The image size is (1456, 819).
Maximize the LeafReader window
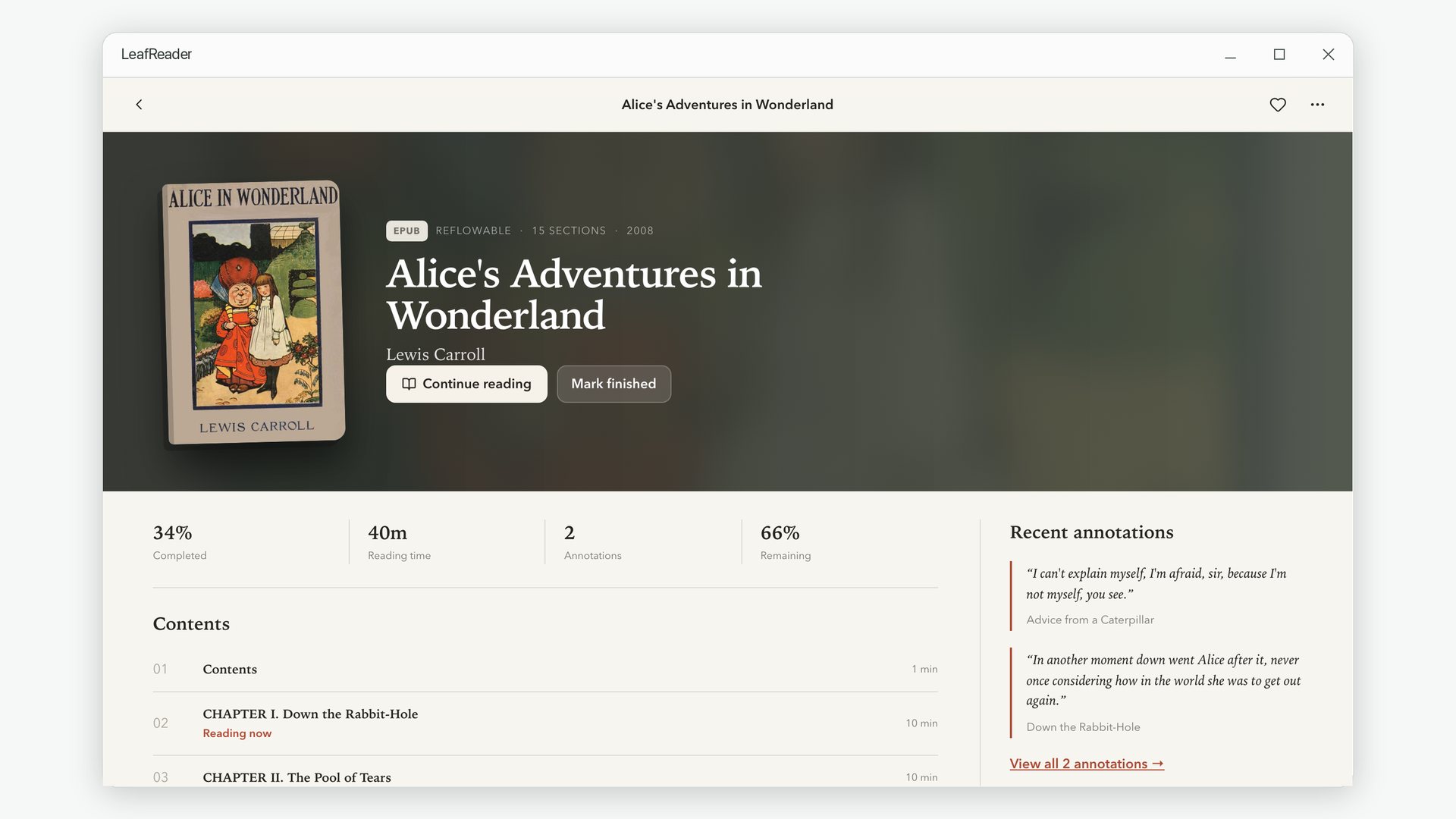point(1279,55)
